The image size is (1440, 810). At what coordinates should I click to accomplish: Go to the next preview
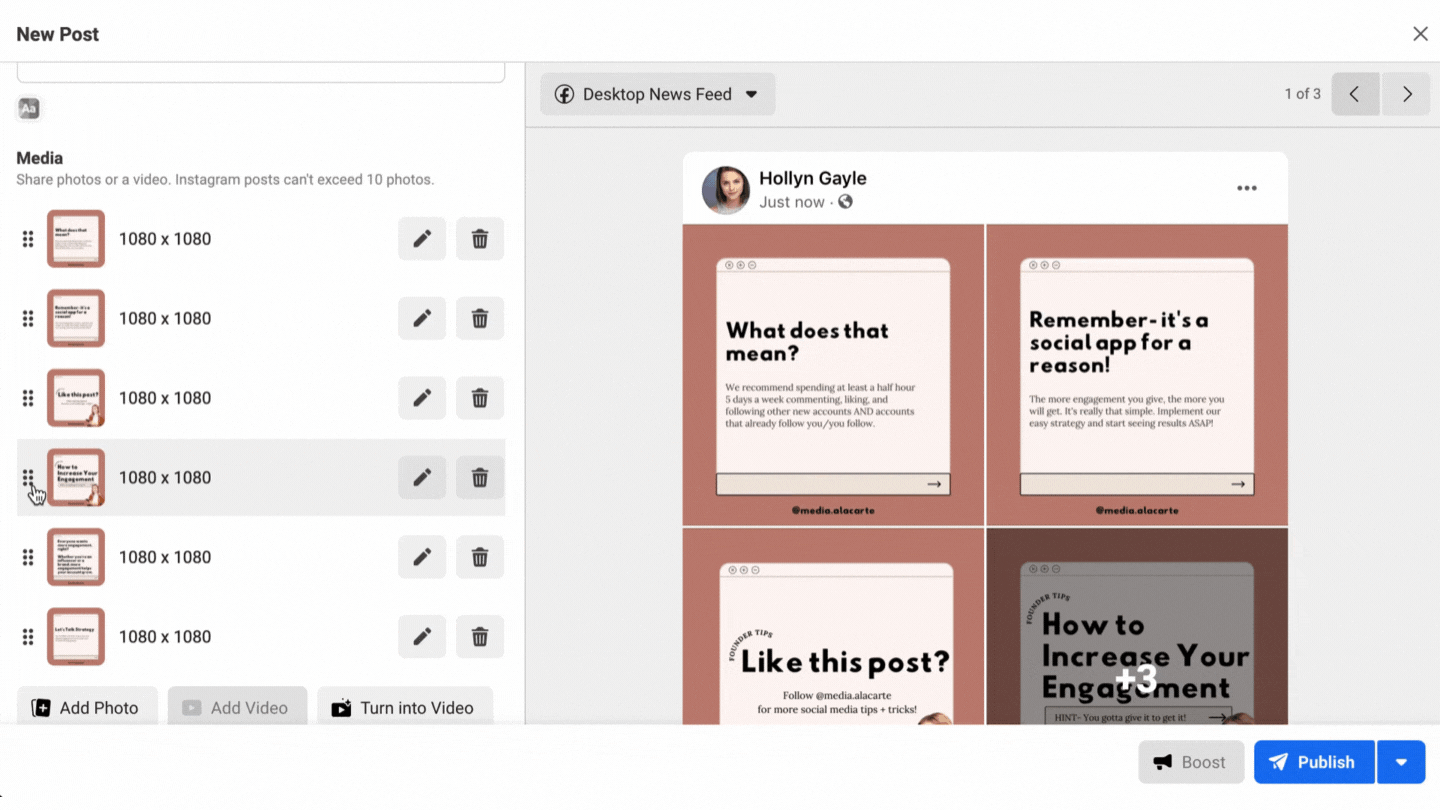click(x=1406, y=94)
